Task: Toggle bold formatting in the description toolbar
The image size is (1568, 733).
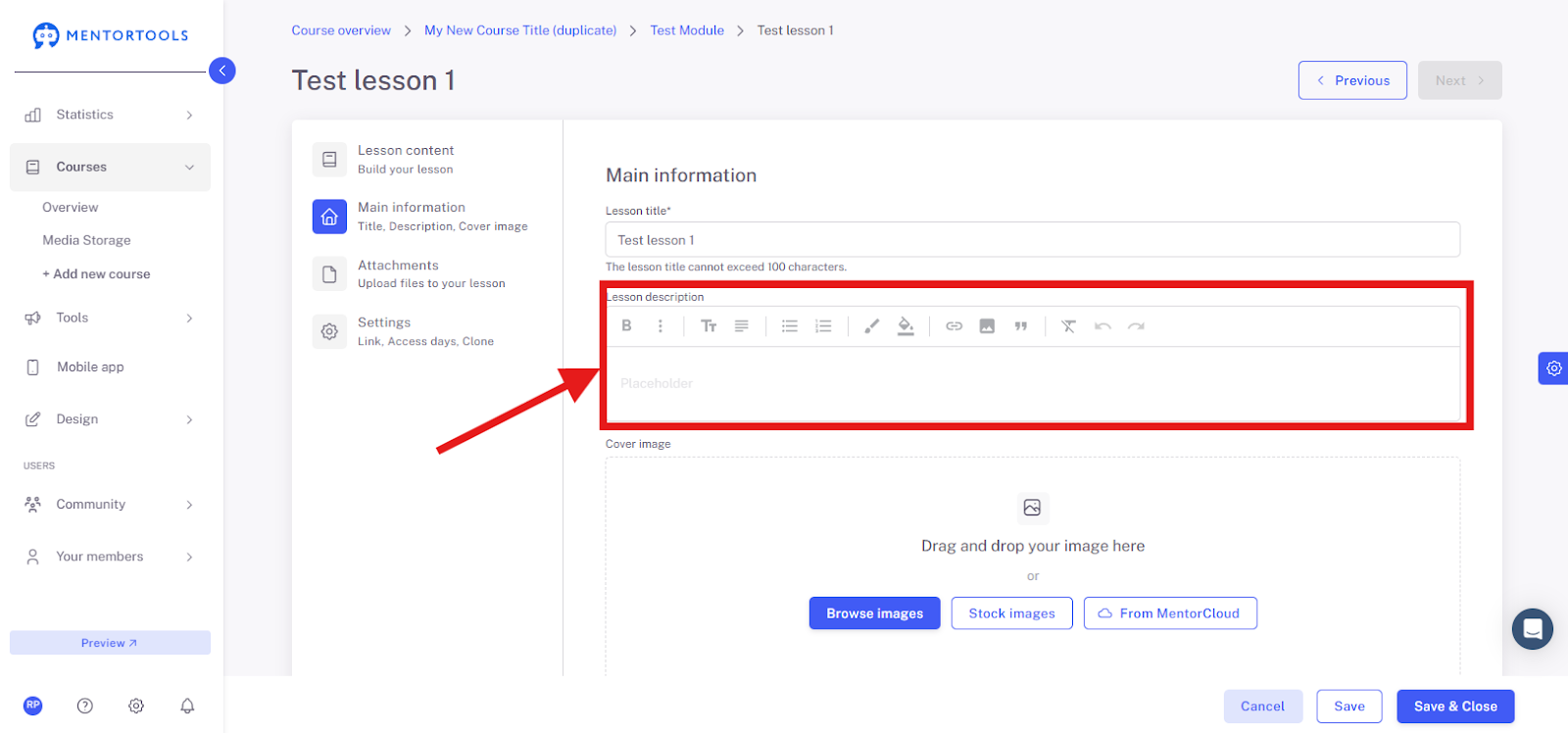Action: pyautogui.click(x=626, y=326)
